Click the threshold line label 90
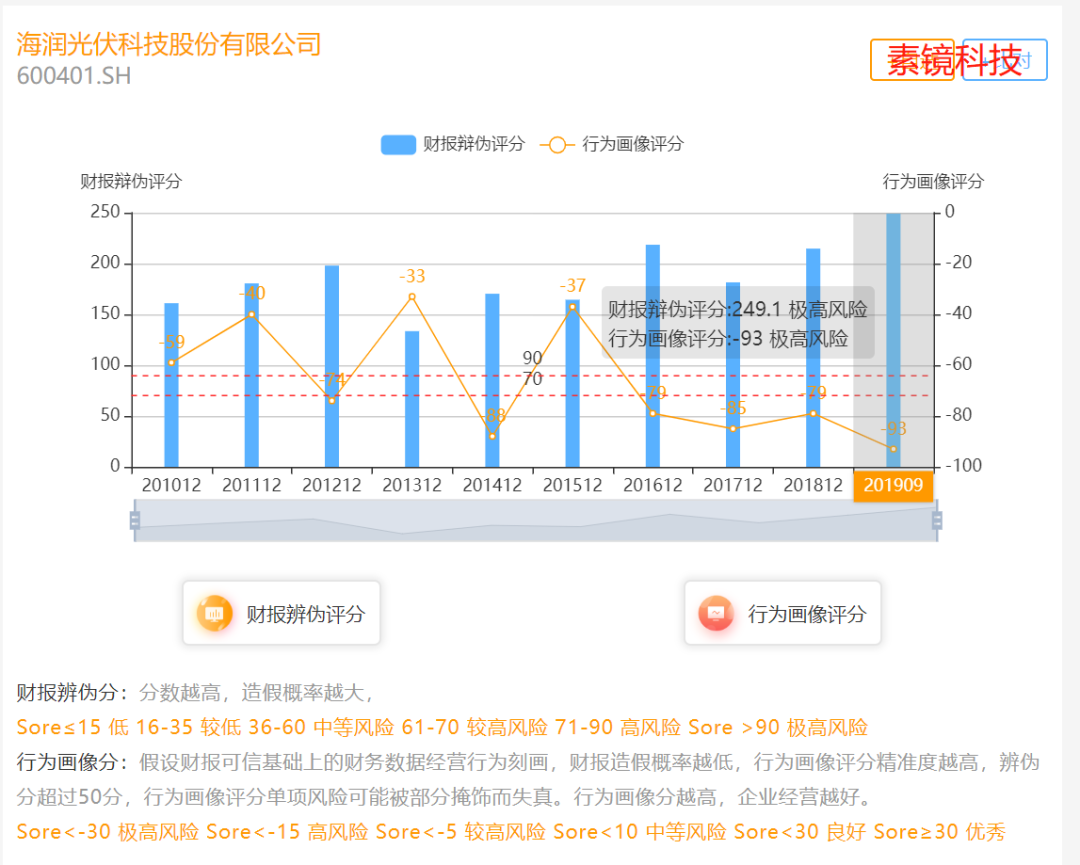The width and height of the screenshot is (1080, 865). click(x=532, y=358)
